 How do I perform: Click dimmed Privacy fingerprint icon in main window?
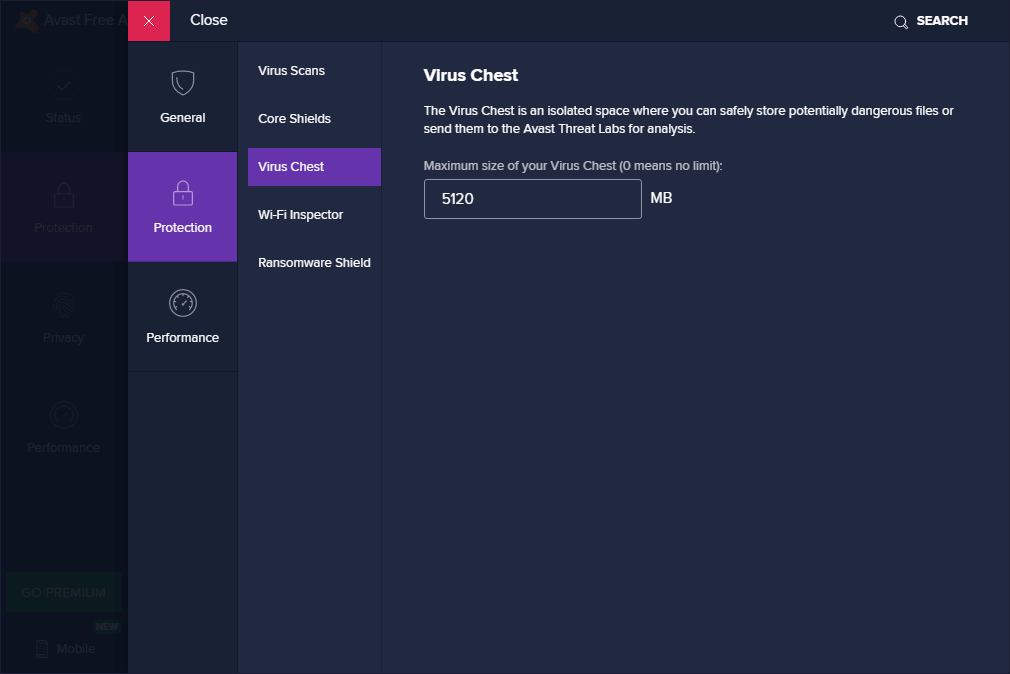pyautogui.click(x=64, y=305)
